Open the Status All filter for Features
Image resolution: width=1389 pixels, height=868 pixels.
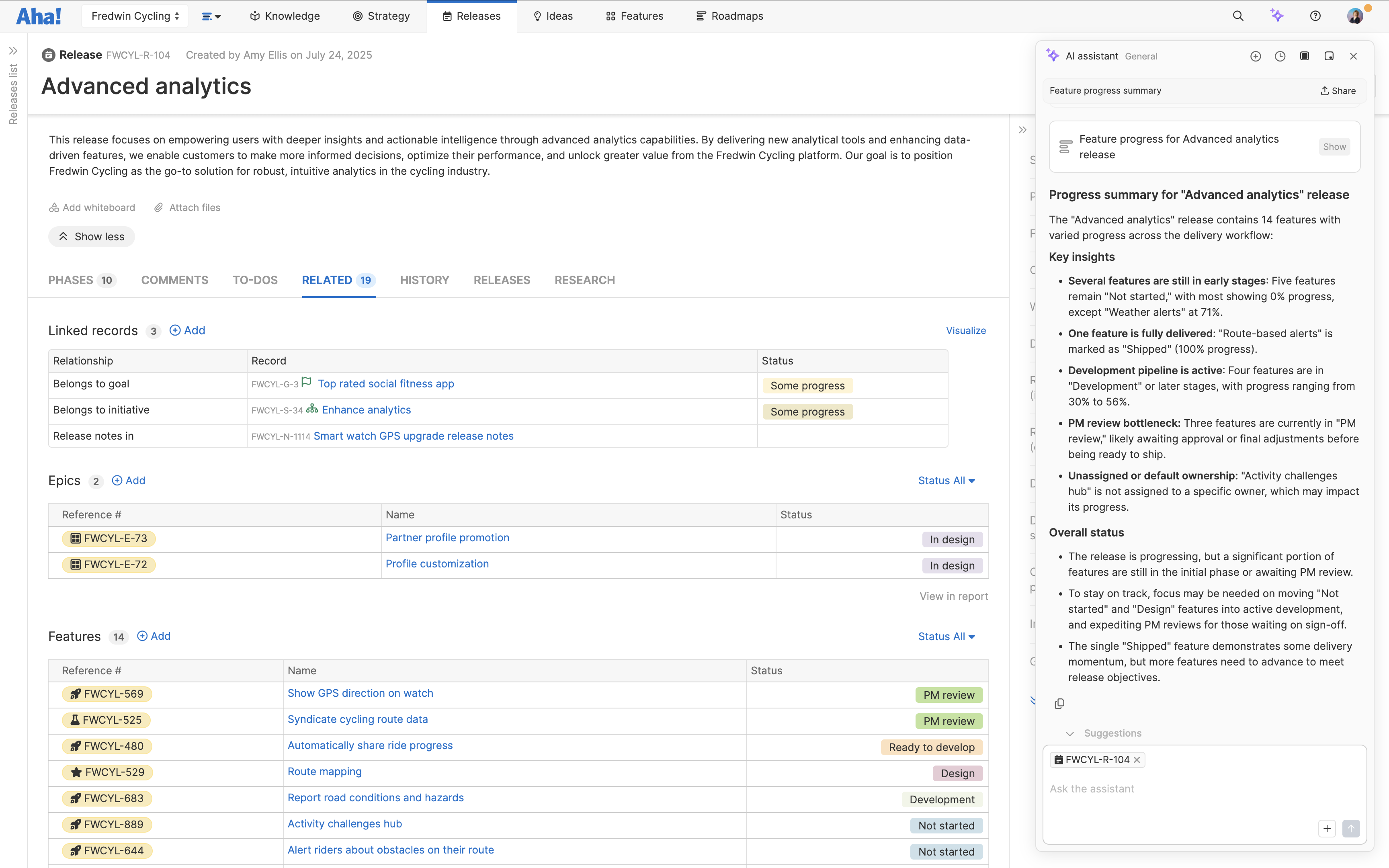tap(946, 636)
